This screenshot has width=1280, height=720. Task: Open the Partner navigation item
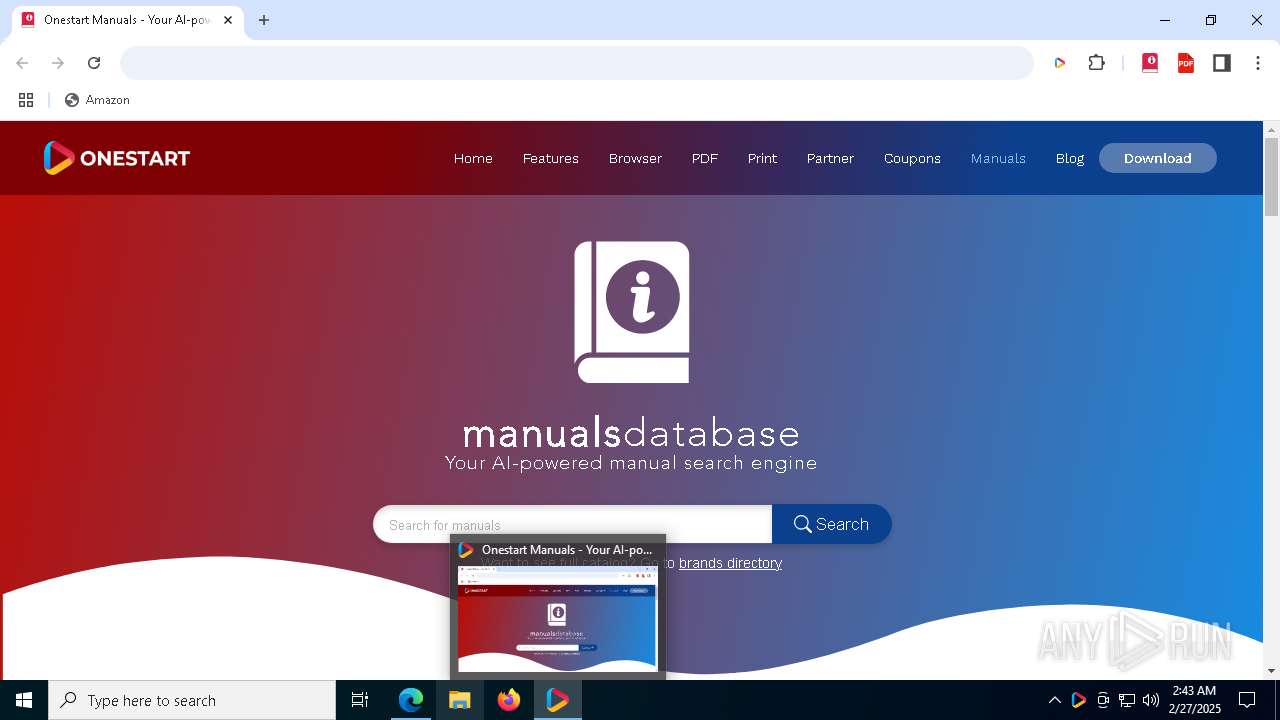[830, 158]
